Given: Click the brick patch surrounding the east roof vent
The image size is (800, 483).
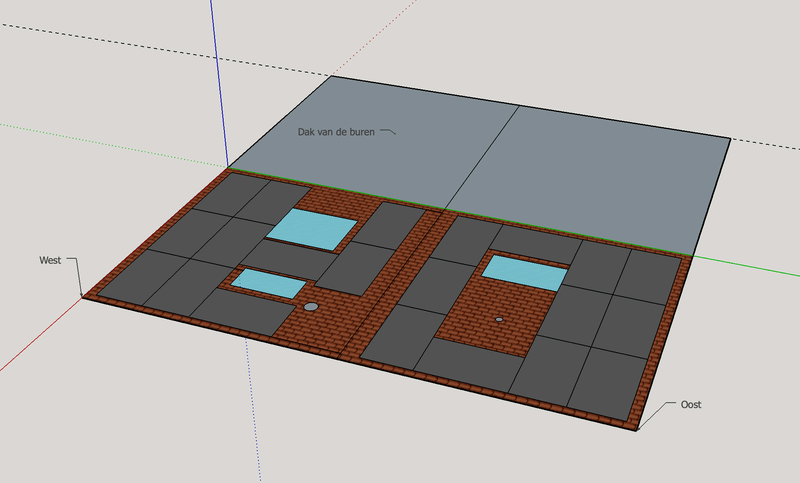Looking at the screenshot, I should click(x=497, y=319).
